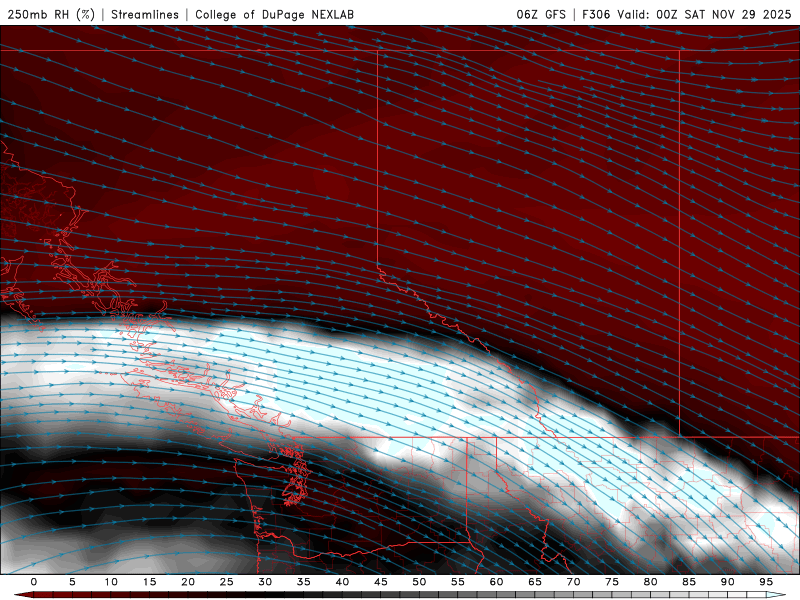Click the 'F306' forecast hour label
The width and height of the screenshot is (800, 600).
[596, 14]
